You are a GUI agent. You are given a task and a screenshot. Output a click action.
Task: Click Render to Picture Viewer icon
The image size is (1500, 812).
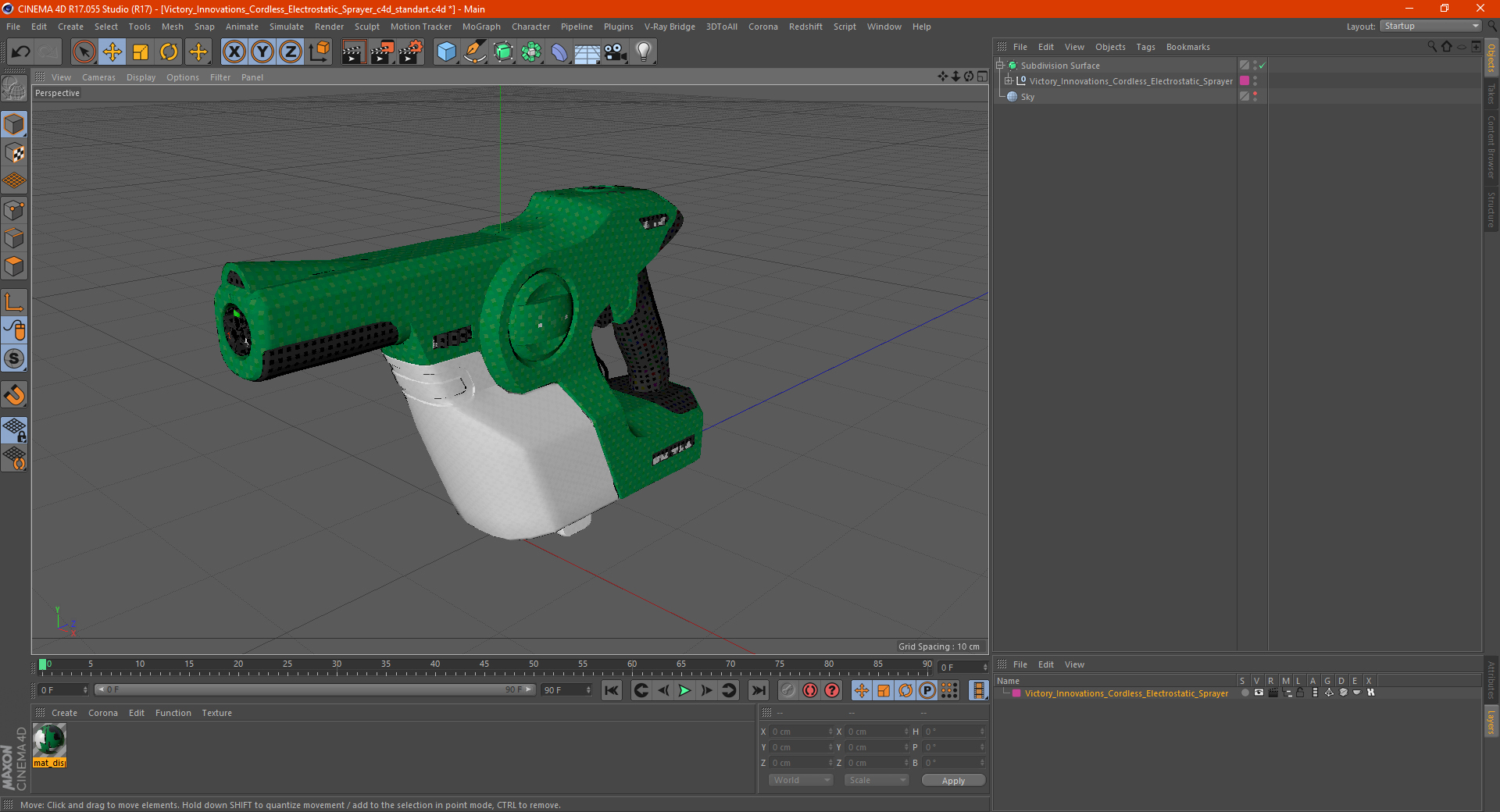tap(382, 52)
